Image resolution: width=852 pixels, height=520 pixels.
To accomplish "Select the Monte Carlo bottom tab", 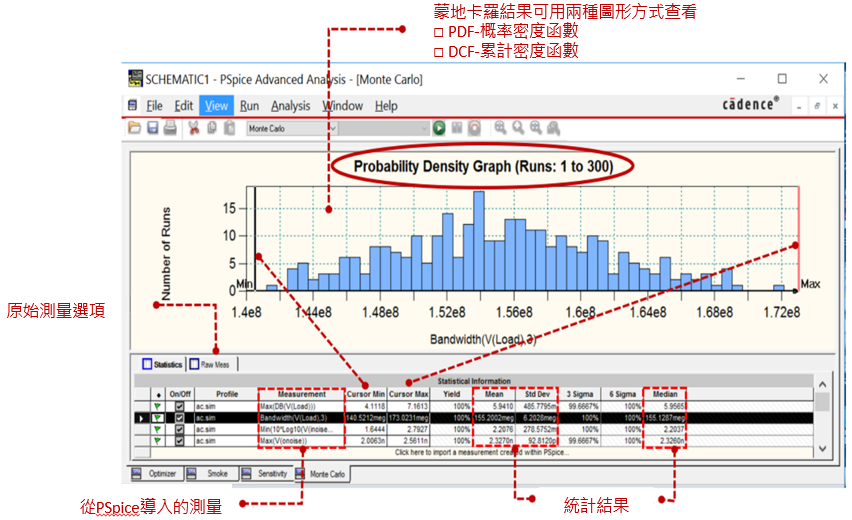I will click(323, 474).
